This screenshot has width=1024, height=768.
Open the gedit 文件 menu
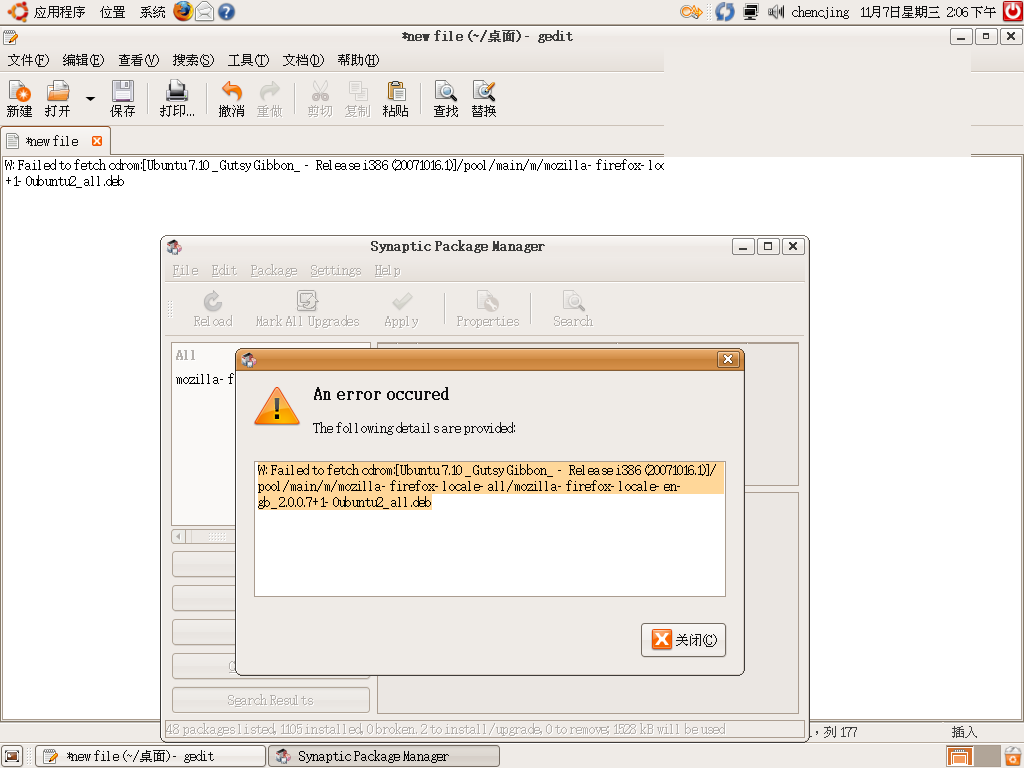(x=28, y=60)
